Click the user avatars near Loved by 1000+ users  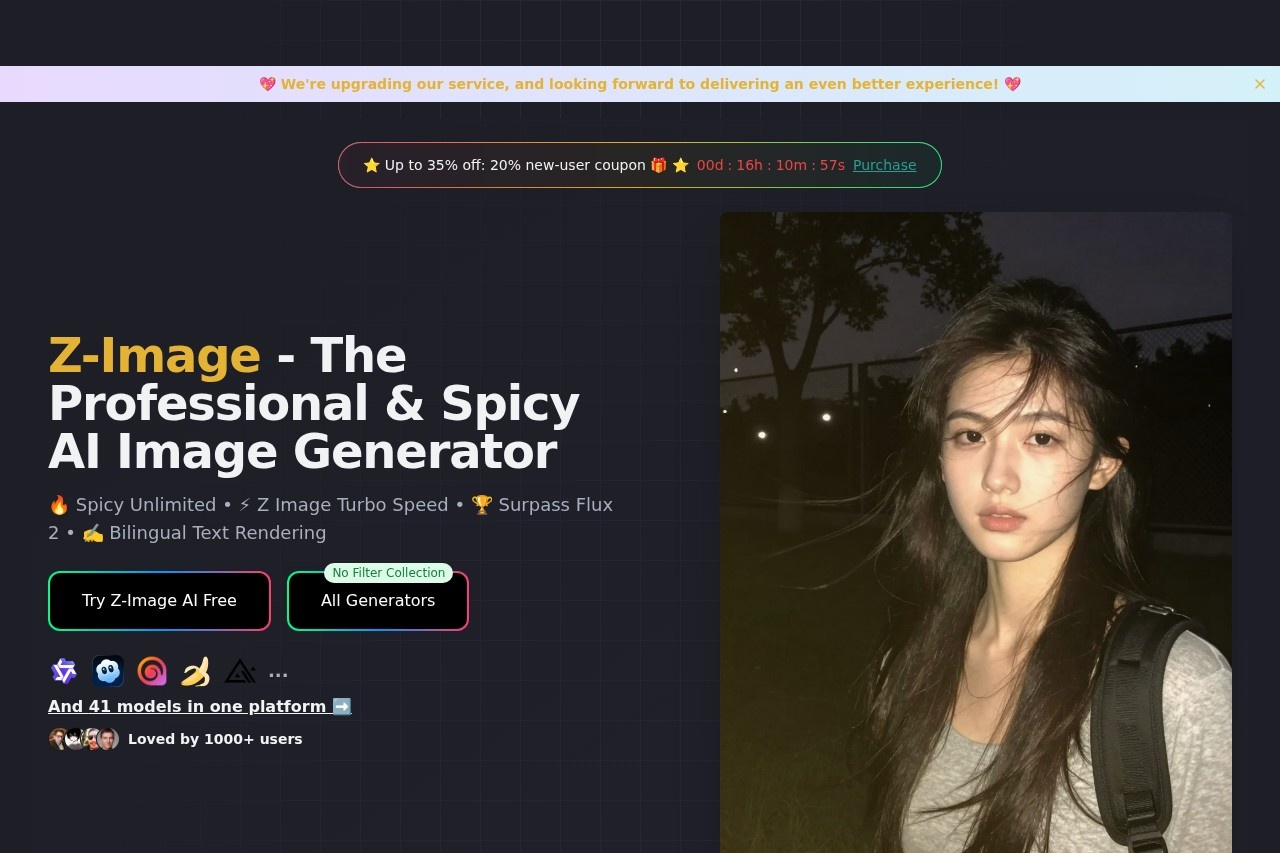(84, 739)
